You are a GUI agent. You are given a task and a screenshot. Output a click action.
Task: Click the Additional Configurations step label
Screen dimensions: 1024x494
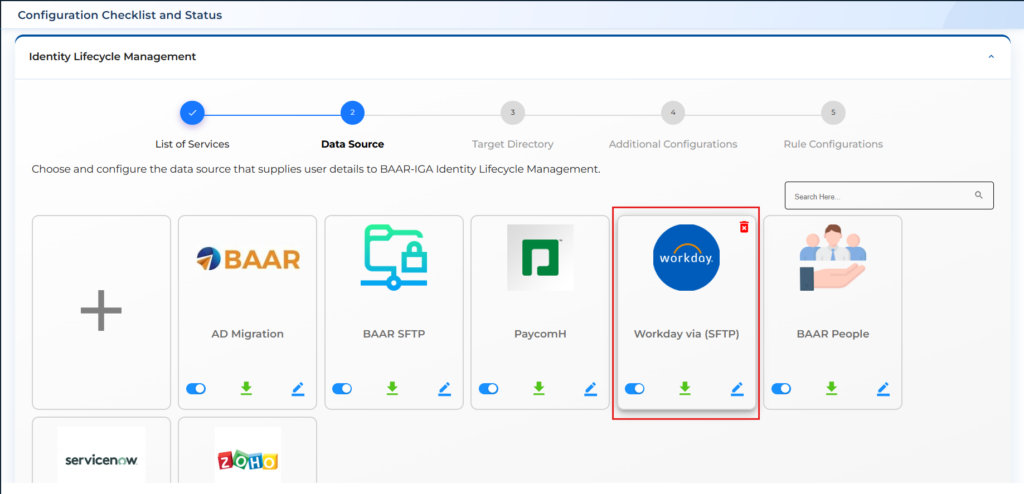click(673, 144)
